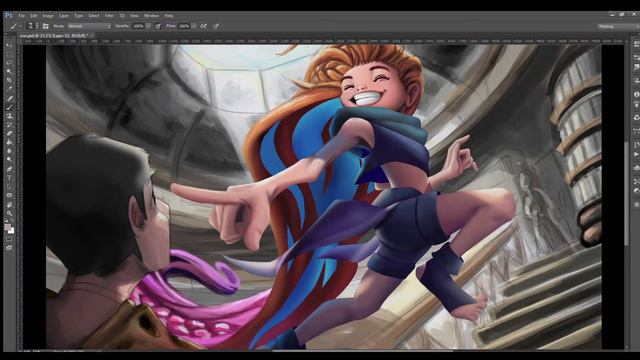The width and height of the screenshot is (640, 360).
Task: Open the Filter menu
Action: click(x=109, y=16)
